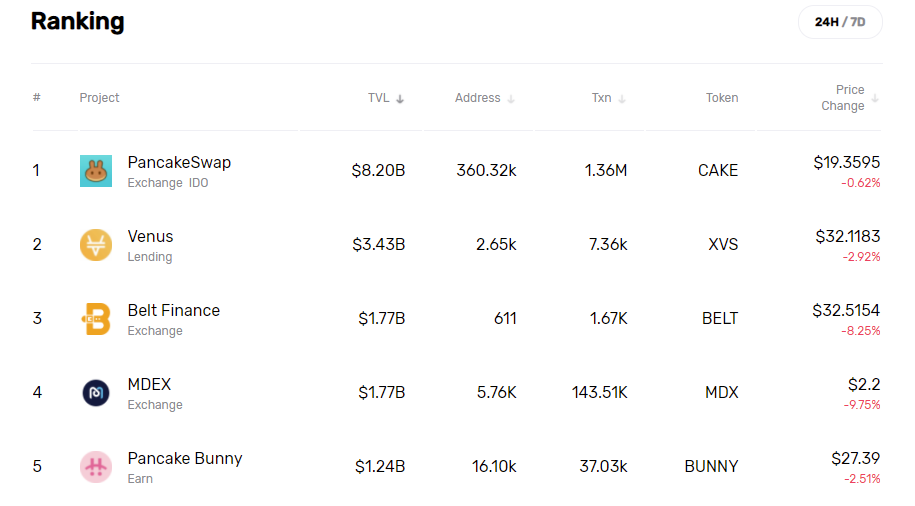Image resolution: width=915 pixels, height=506 pixels.
Task: Open the PancakeSwap project name
Action: point(179,162)
